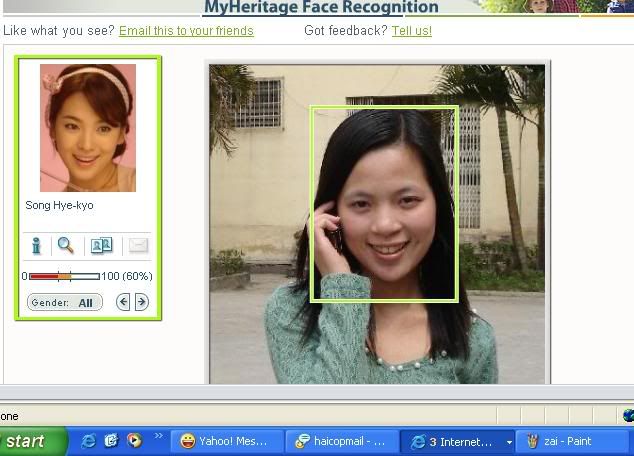Click the '(60%)' match percentage text
Viewport: 634px width, 456px height.
click(x=137, y=277)
